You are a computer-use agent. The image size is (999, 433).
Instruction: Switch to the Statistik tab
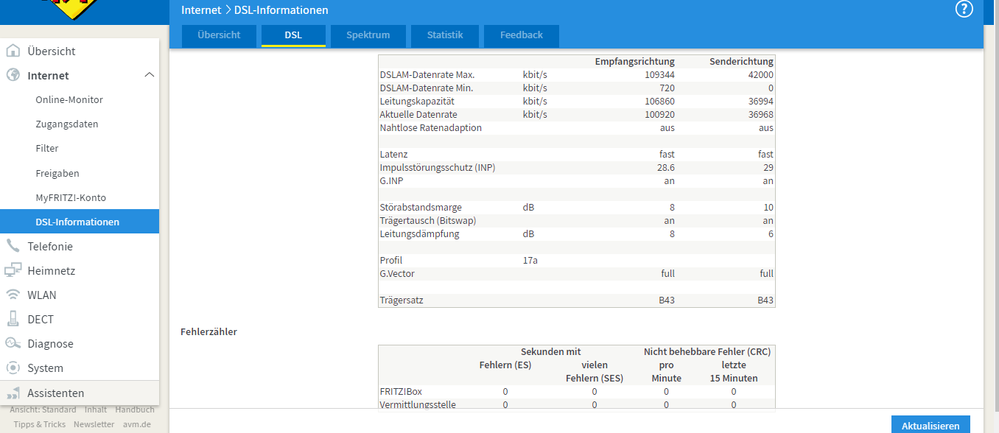(445, 35)
